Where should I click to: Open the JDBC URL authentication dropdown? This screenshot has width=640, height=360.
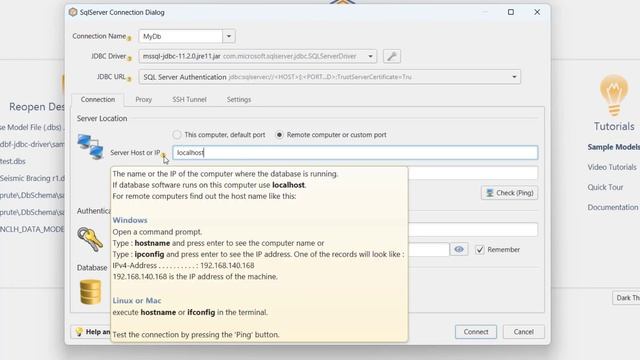click(514, 77)
